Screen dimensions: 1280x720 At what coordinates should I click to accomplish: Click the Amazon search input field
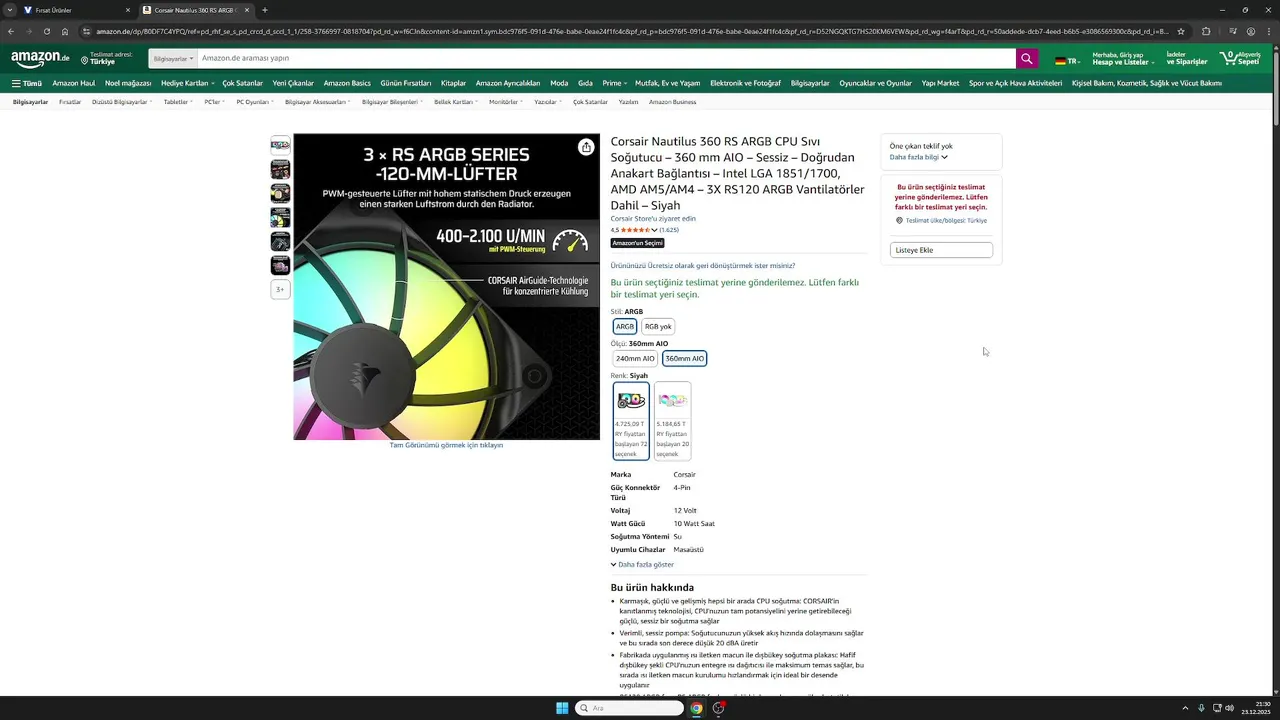(x=606, y=59)
